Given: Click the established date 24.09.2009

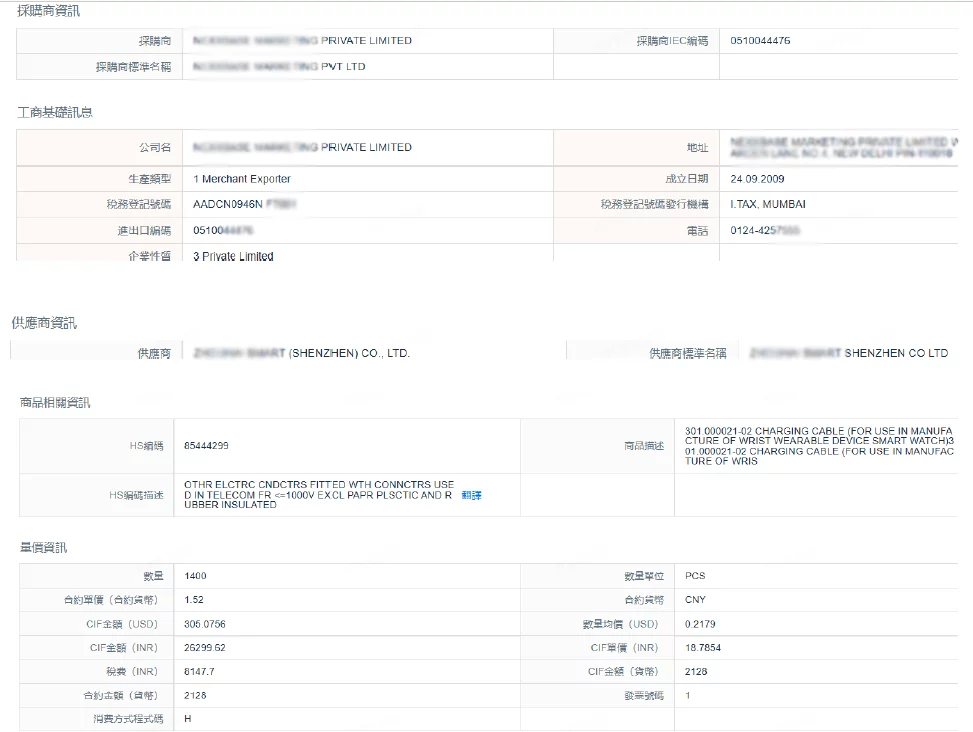Looking at the screenshot, I should point(757,179).
